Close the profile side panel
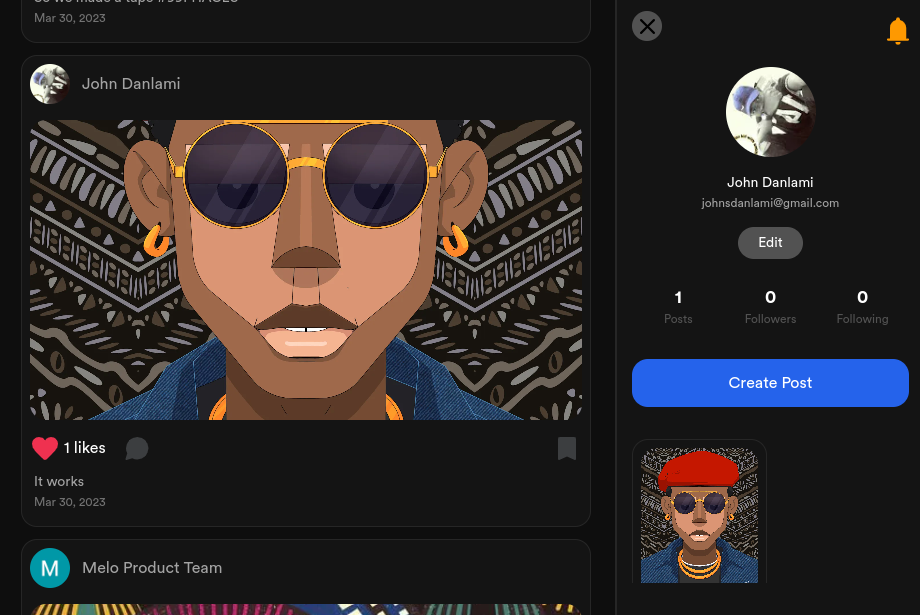The height and width of the screenshot is (615, 920). coord(647,26)
